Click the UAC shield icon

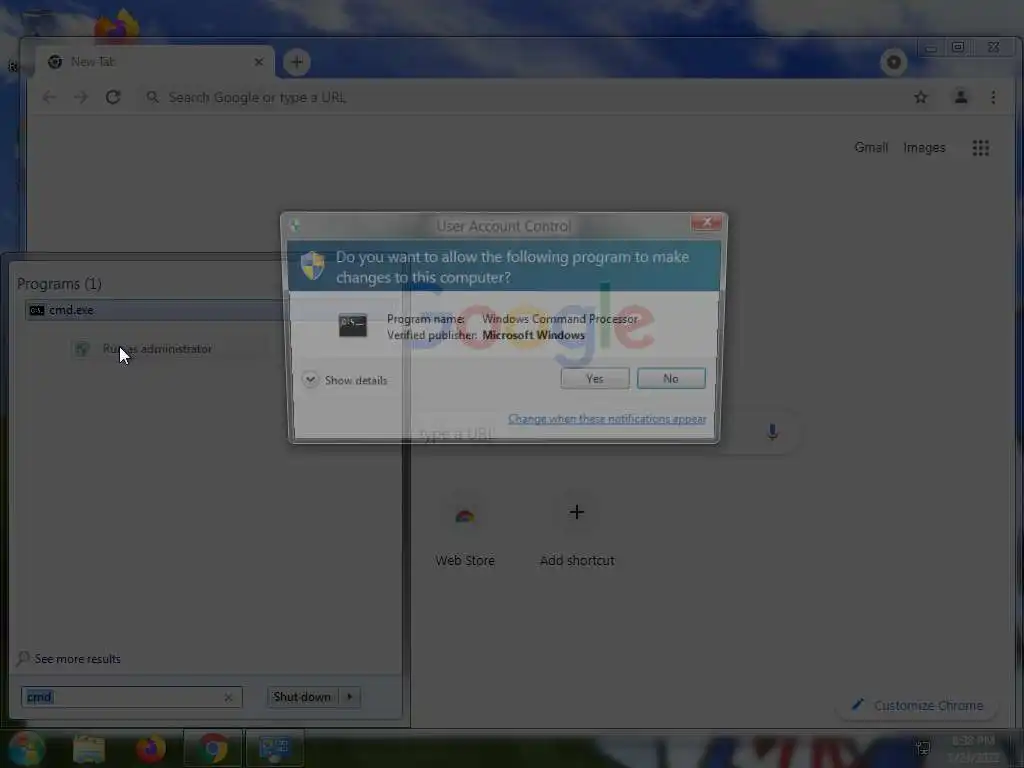click(313, 265)
